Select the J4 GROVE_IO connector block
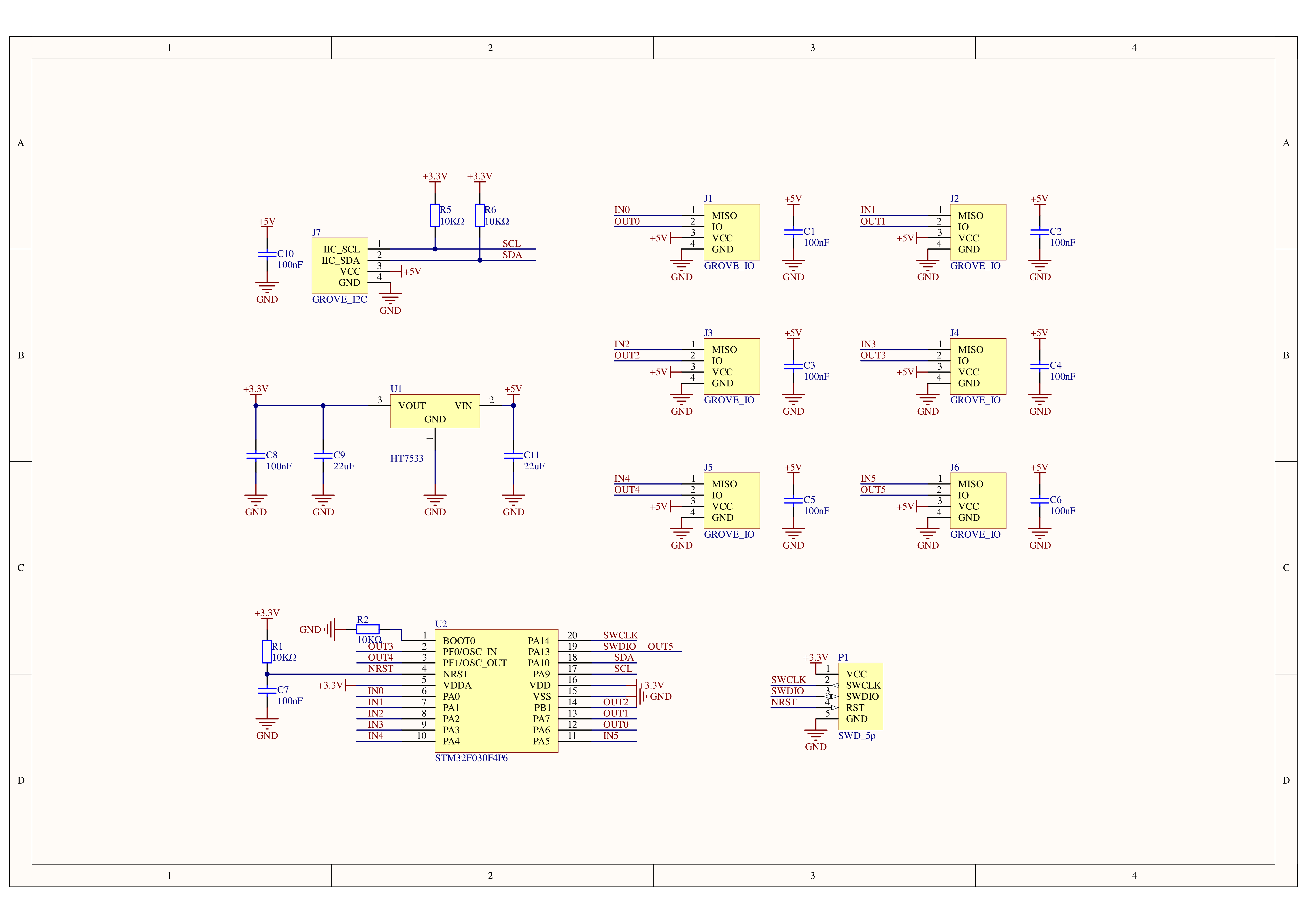 tap(978, 366)
